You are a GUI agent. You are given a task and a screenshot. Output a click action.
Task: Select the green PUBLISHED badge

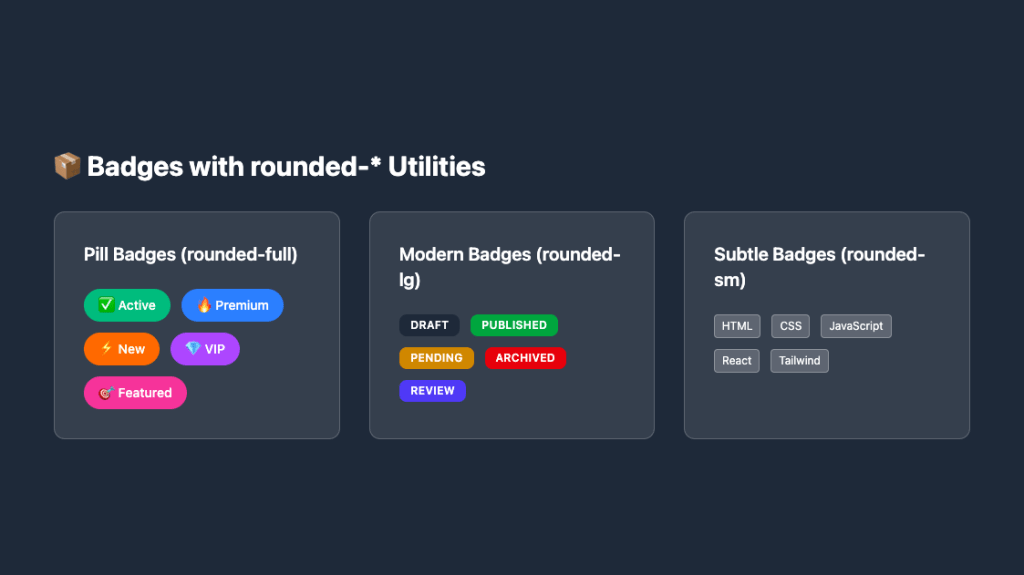(x=514, y=325)
